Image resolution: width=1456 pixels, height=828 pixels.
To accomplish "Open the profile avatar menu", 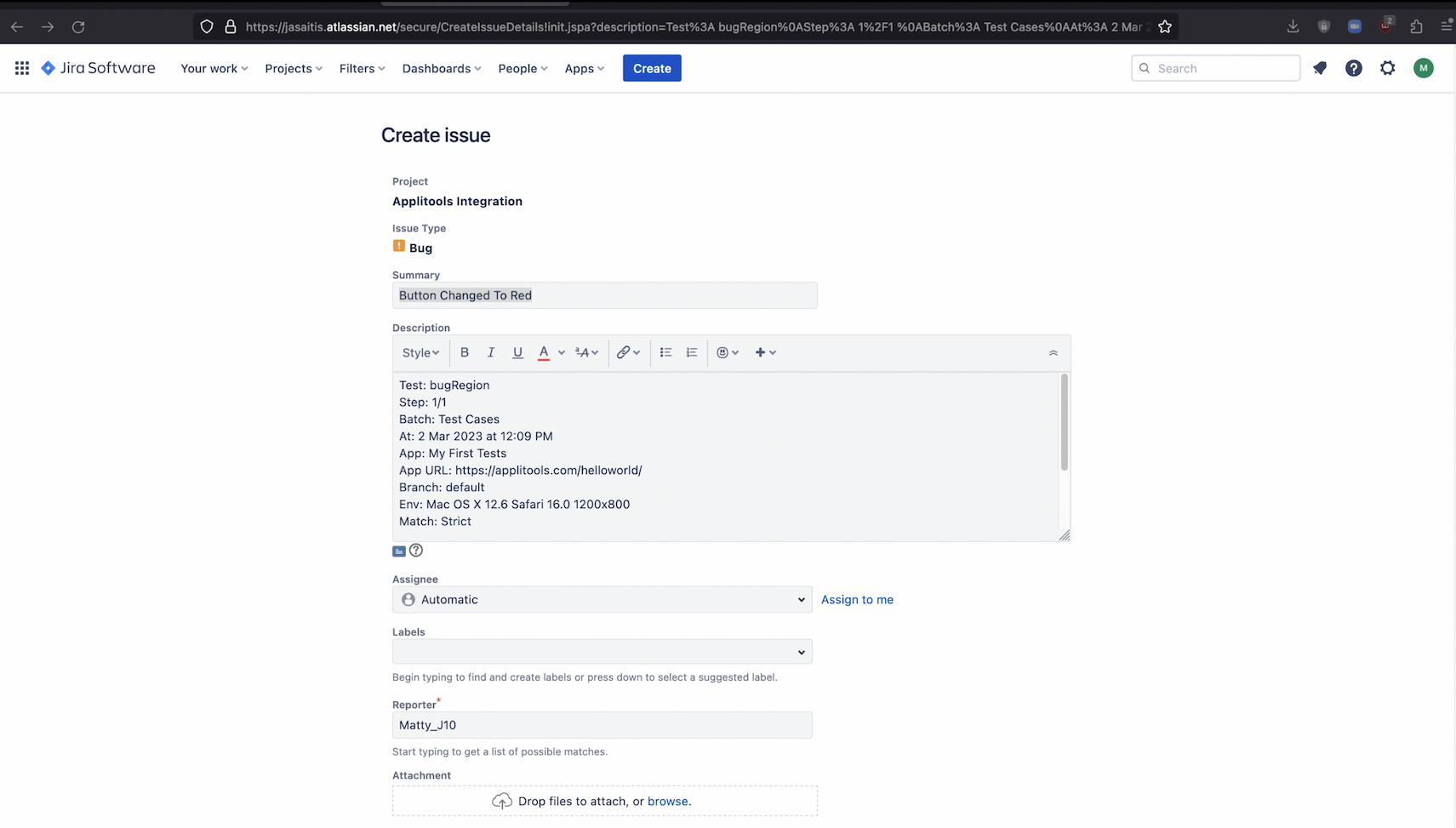I will pos(1424,68).
